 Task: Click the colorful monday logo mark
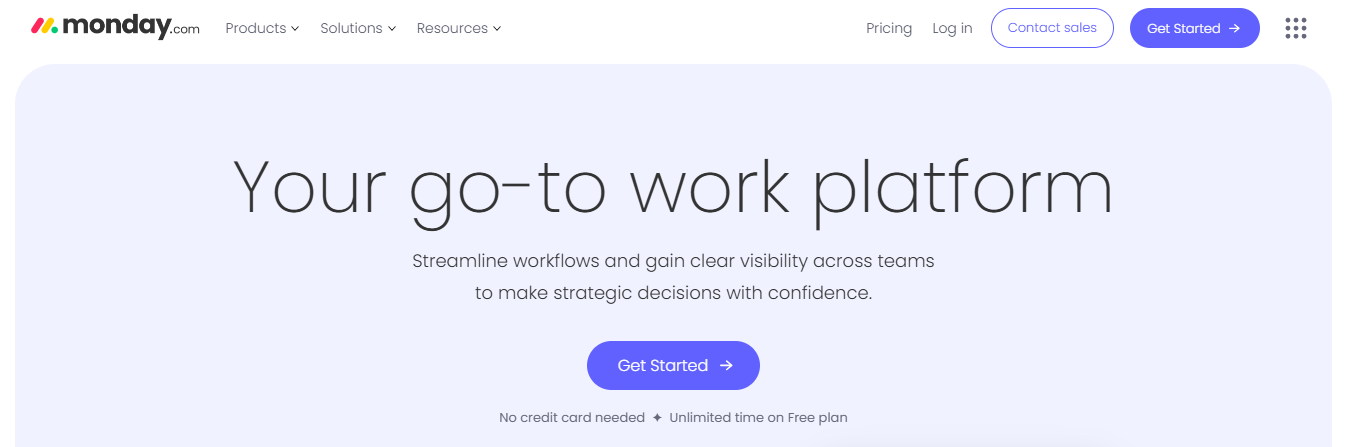pos(45,27)
